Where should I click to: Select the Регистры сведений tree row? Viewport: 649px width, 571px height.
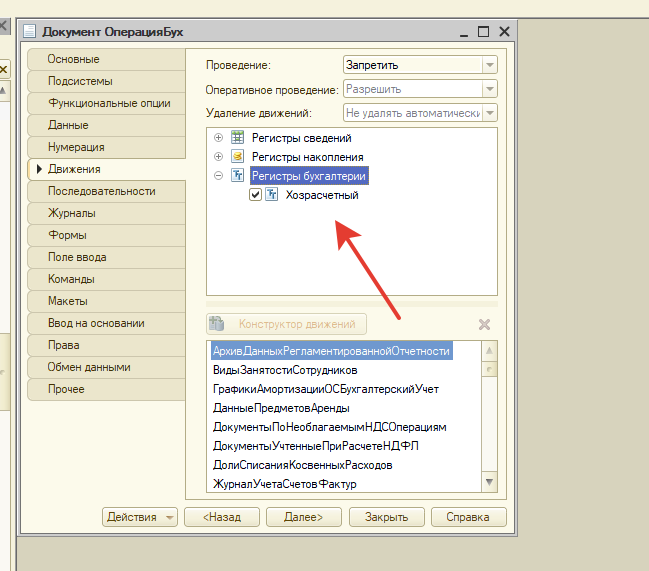click(x=301, y=138)
